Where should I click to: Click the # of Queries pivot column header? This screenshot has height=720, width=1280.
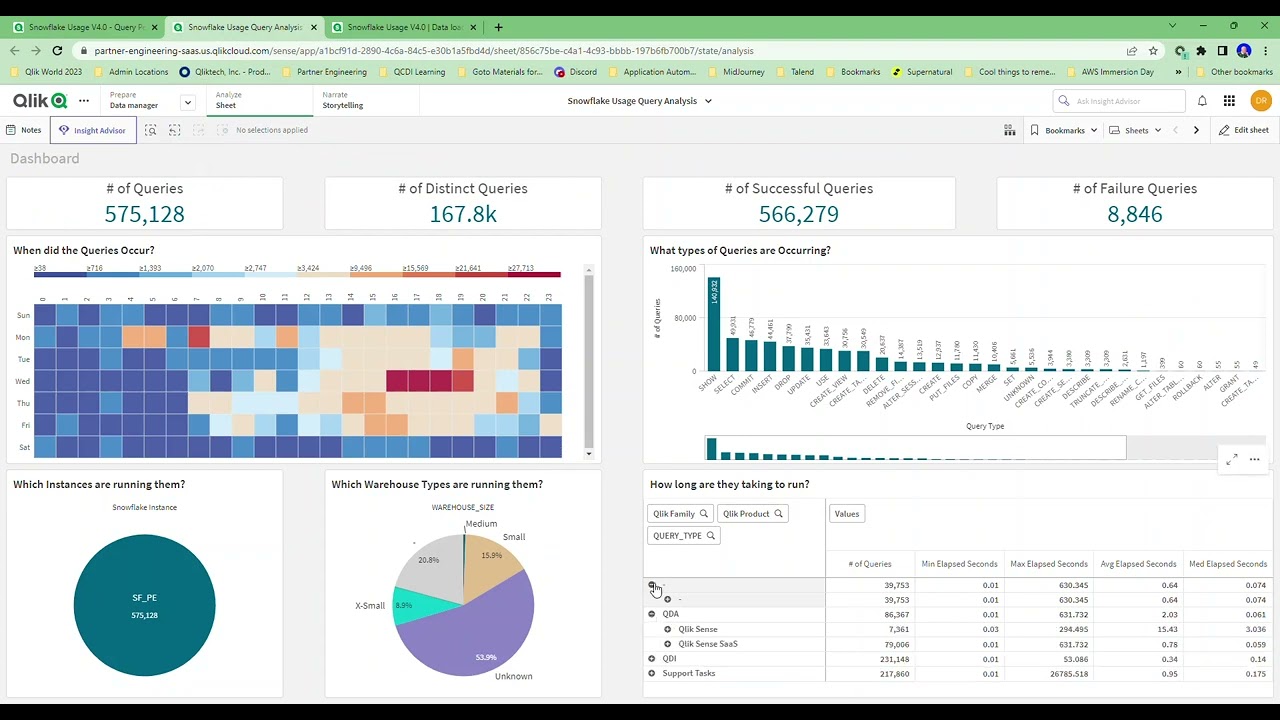869,564
